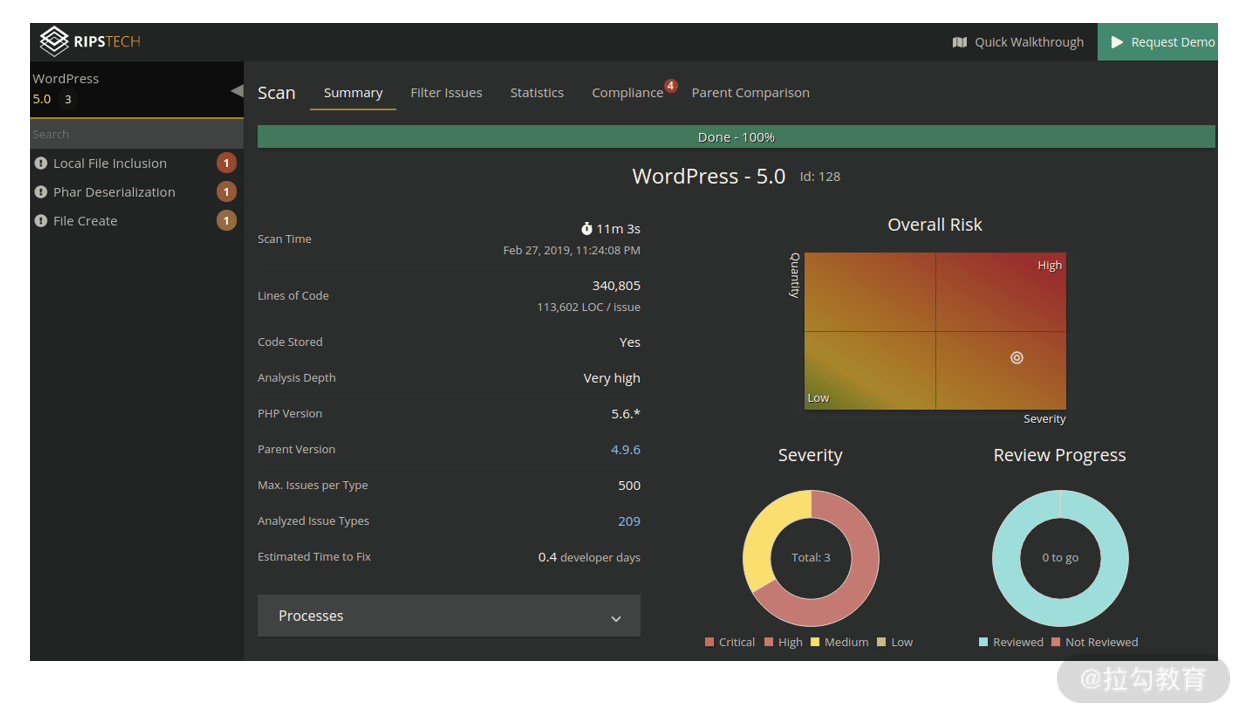Expand the Processes panel chevron

[x=616, y=618]
